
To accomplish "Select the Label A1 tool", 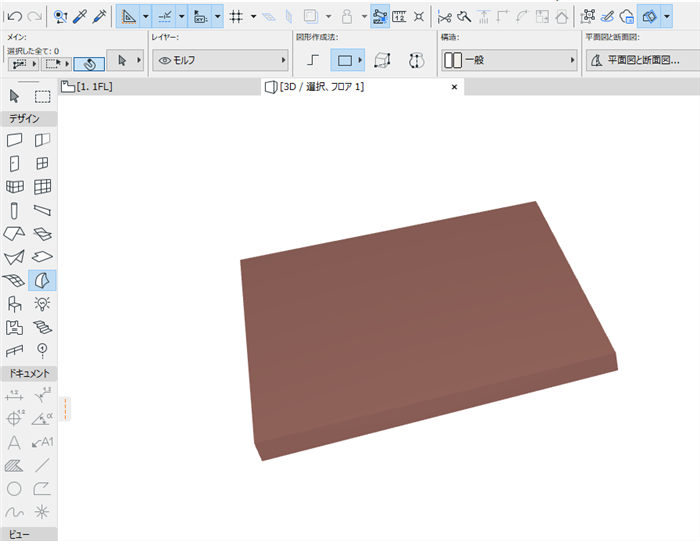I will pos(42,442).
